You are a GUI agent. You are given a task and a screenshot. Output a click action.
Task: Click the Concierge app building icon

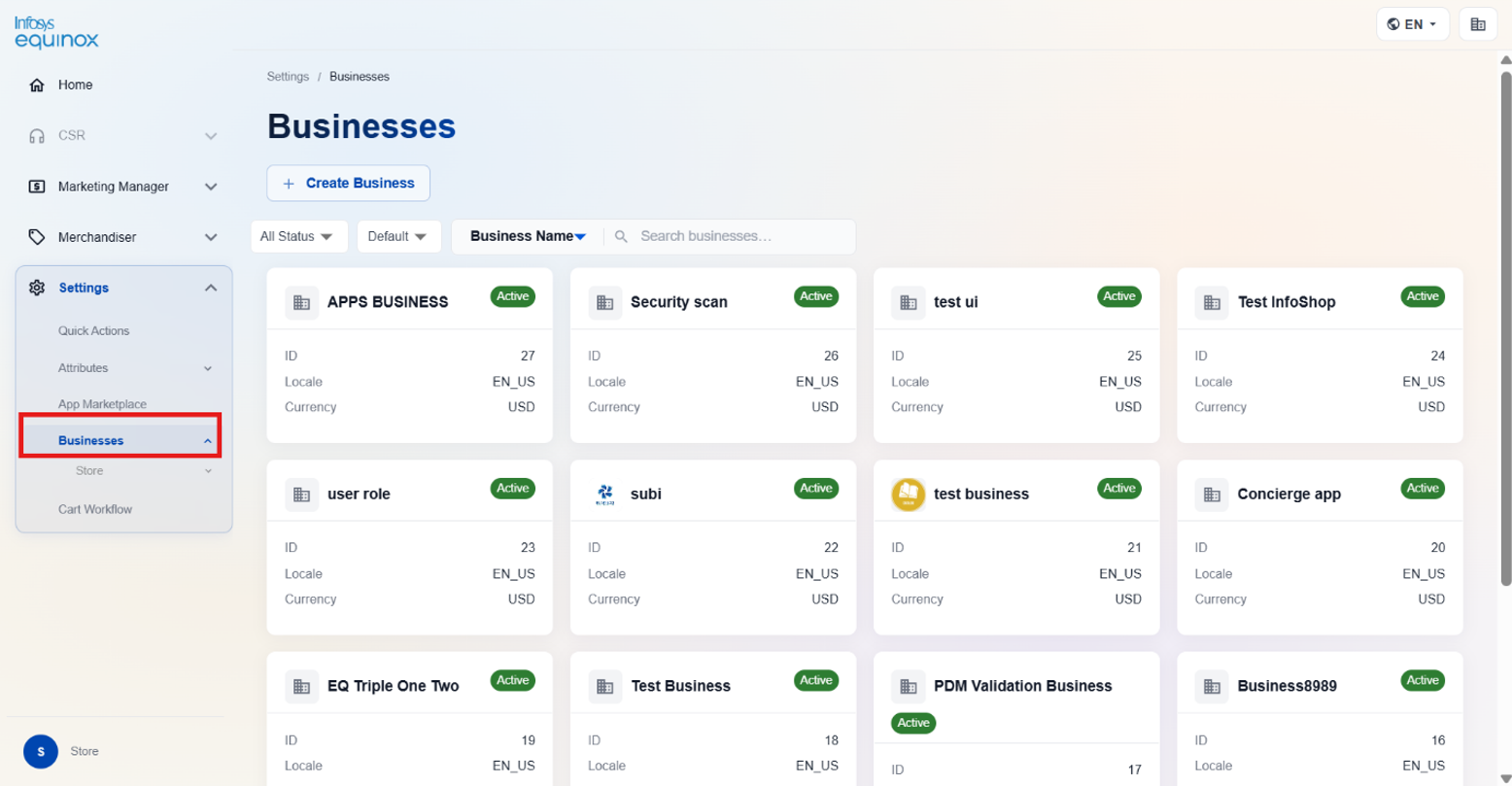pyautogui.click(x=1212, y=495)
